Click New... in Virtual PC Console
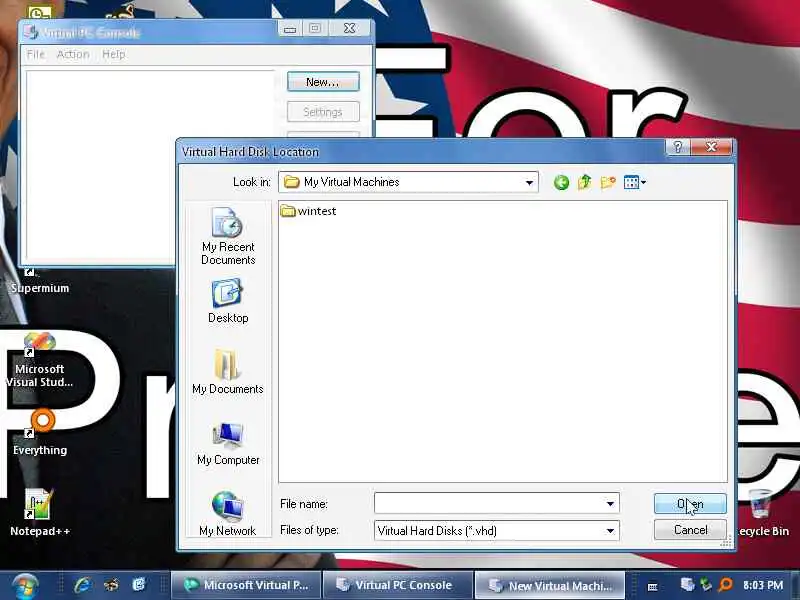Viewport: 800px width, 600px height. pyautogui.click(x=323, y=82)
